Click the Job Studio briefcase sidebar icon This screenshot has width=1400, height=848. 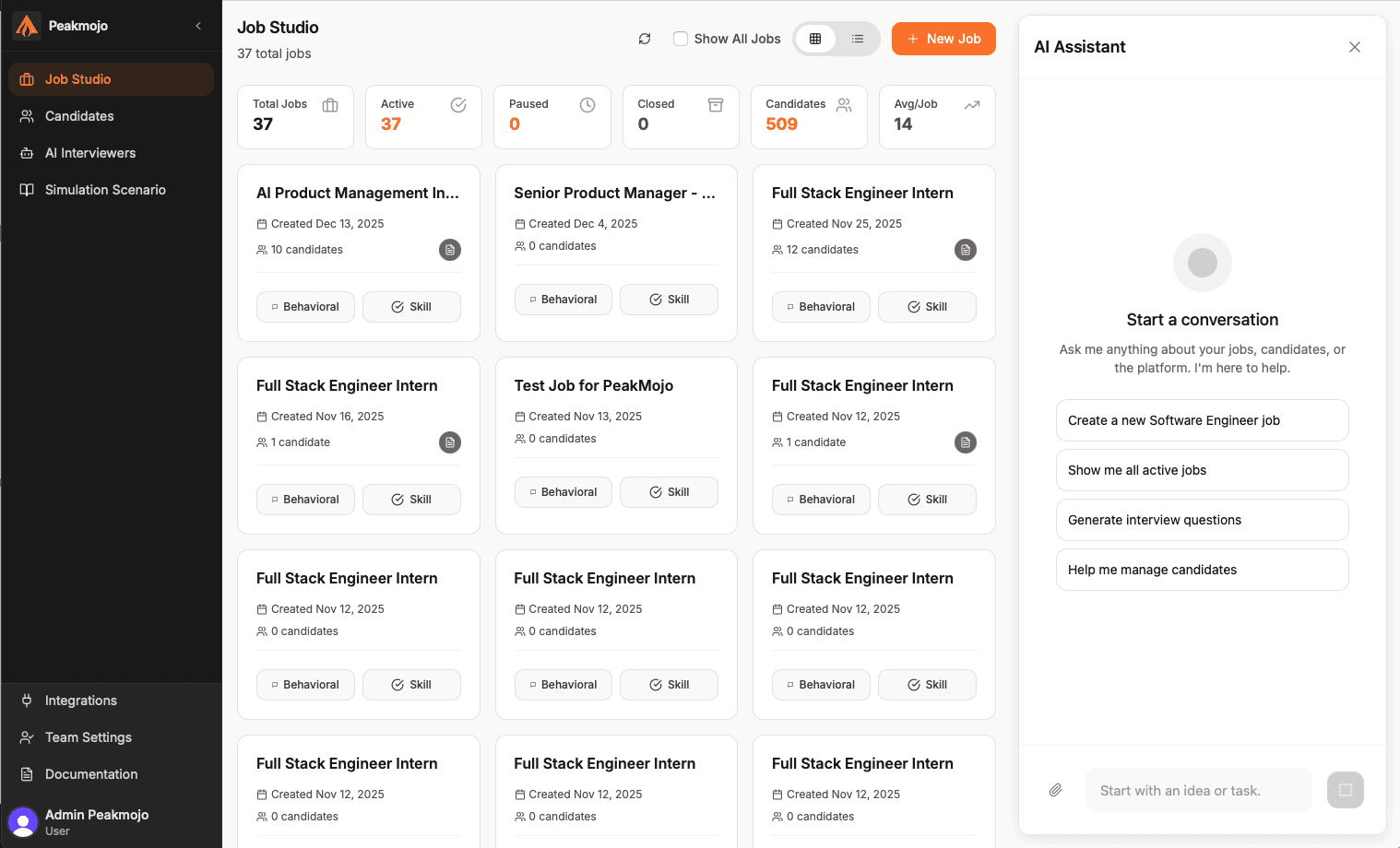27,79
